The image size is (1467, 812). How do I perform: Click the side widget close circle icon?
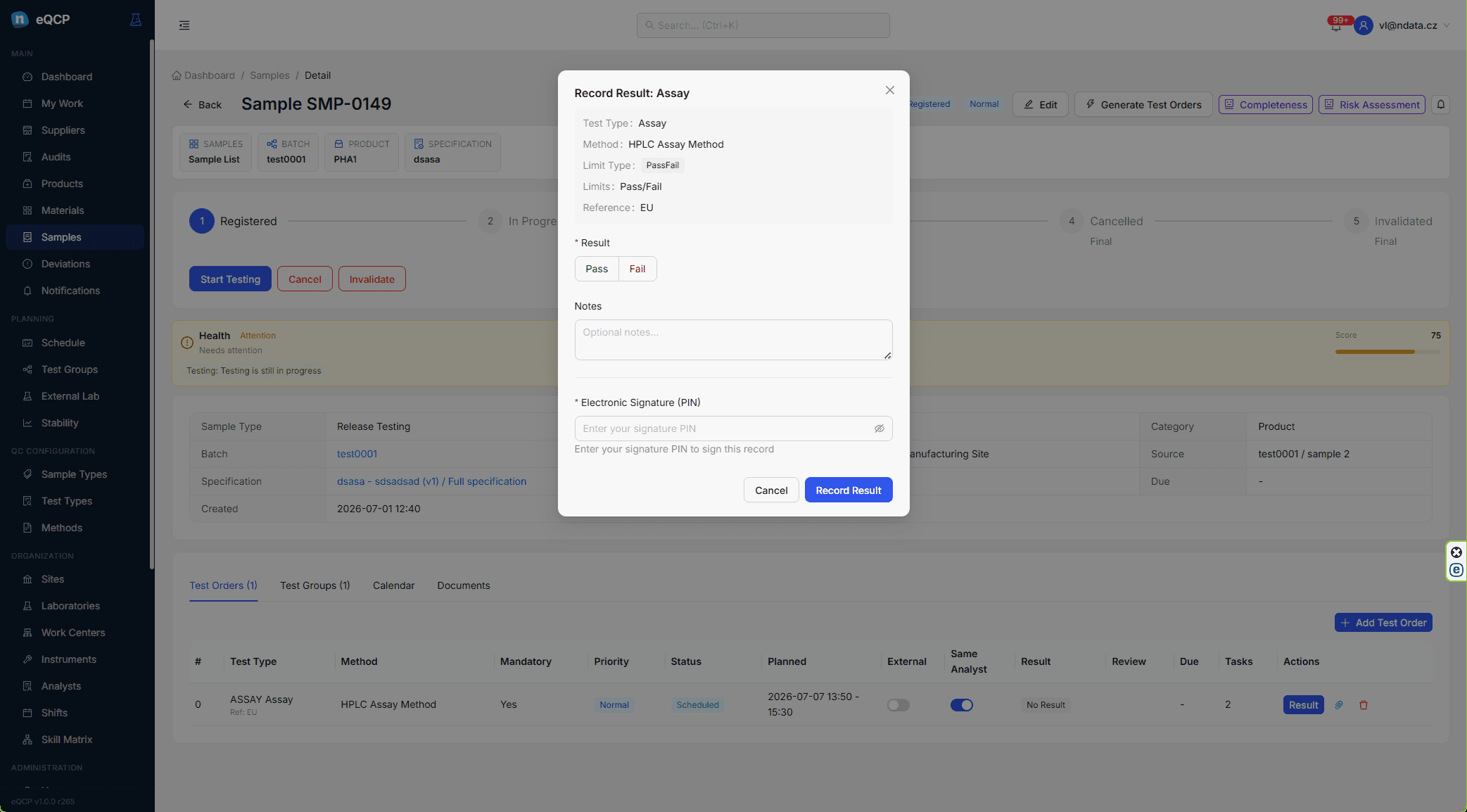tap(1456, 552)
